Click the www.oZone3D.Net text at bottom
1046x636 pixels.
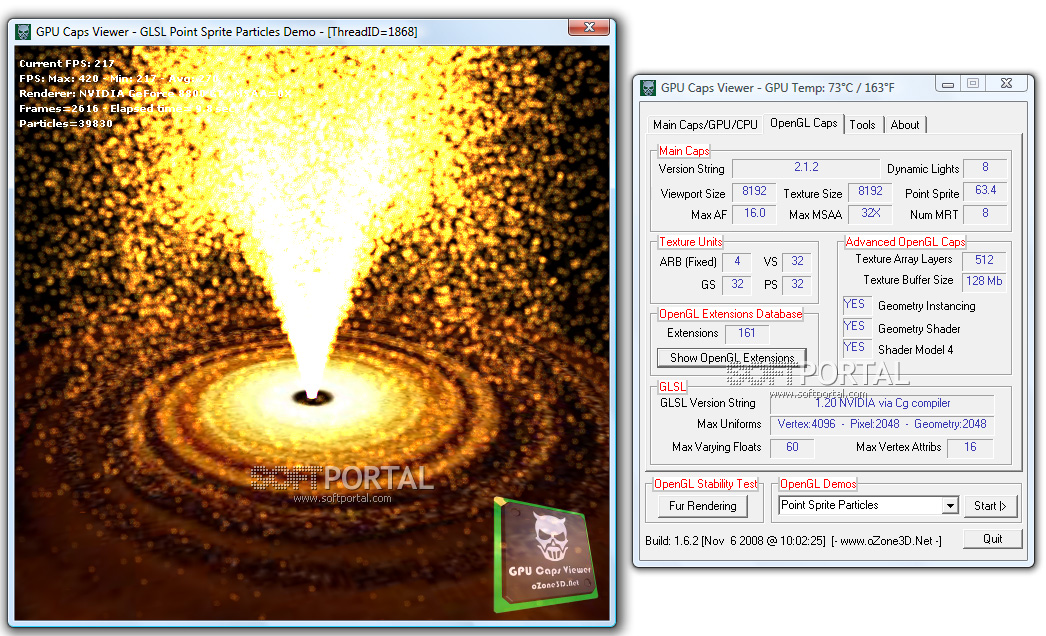click(x=886, y=541)
